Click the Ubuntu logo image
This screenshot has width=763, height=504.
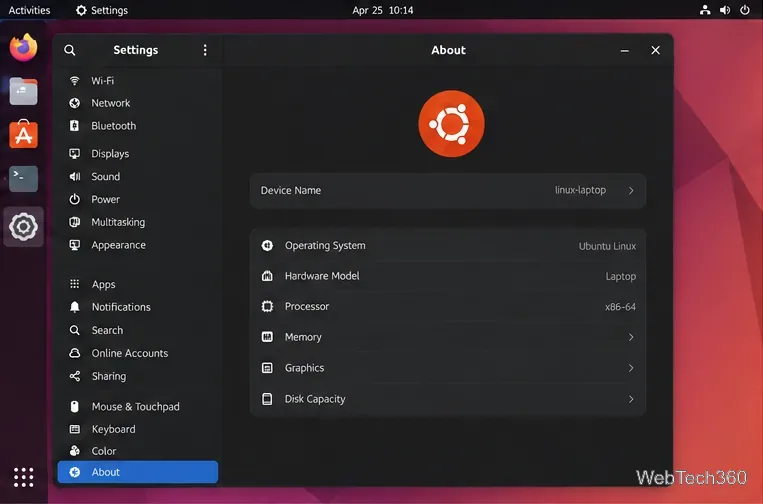[452, 124]
